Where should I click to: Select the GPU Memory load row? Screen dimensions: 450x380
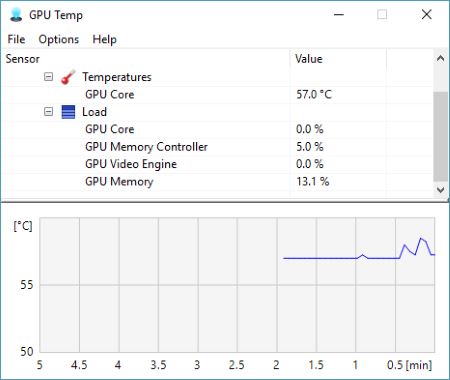pos(217,182)
